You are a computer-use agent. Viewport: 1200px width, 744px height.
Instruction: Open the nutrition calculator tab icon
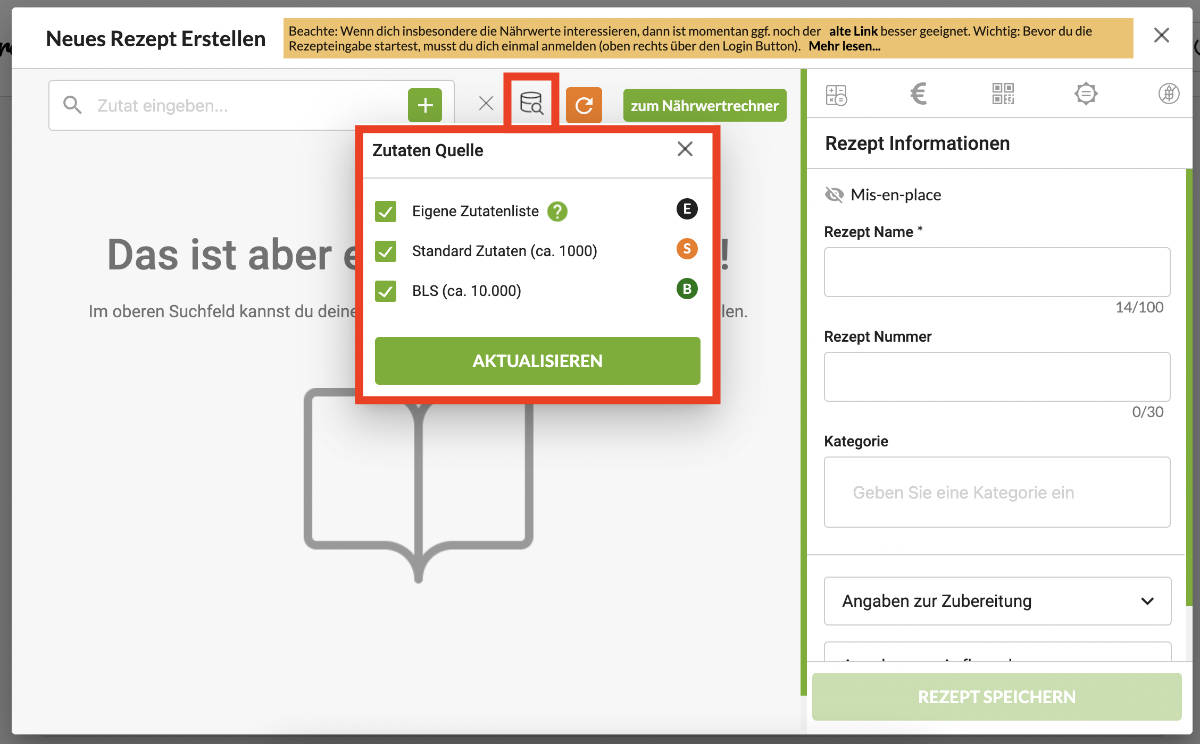(836, 94)
